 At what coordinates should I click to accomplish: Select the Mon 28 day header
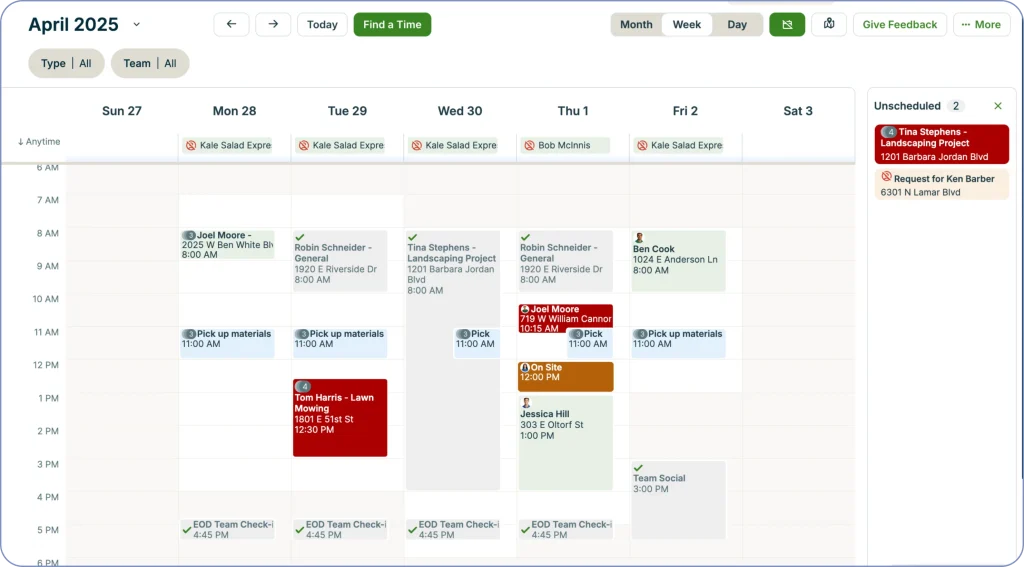[234, 111]
